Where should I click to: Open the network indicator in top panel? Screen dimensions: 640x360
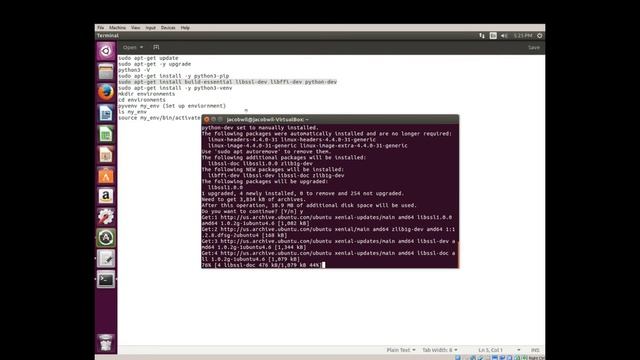[482, 36]
